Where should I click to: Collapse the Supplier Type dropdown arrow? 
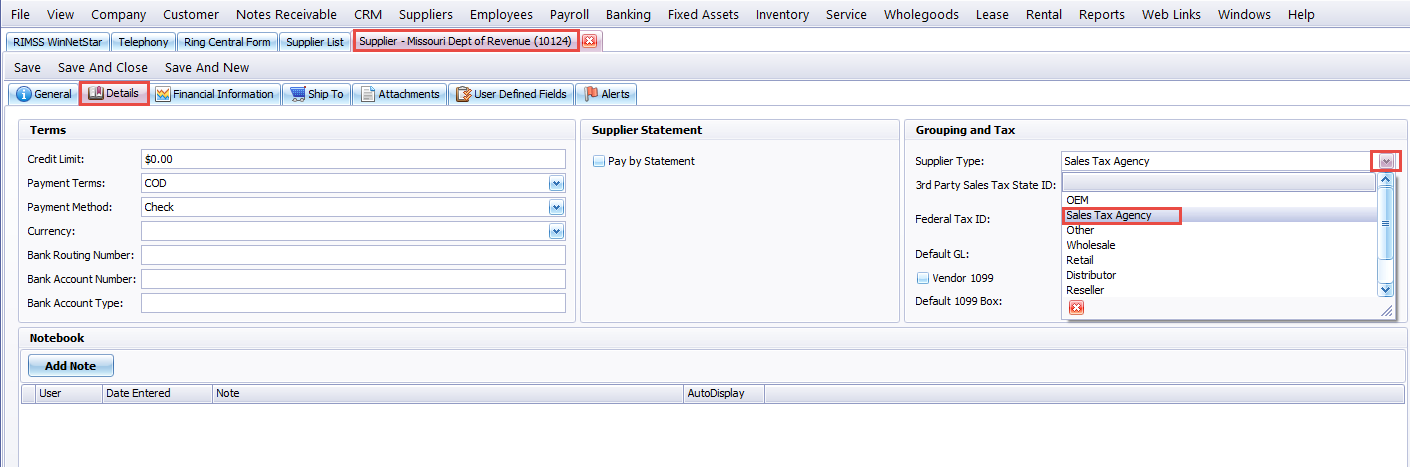click(1386, 161)
